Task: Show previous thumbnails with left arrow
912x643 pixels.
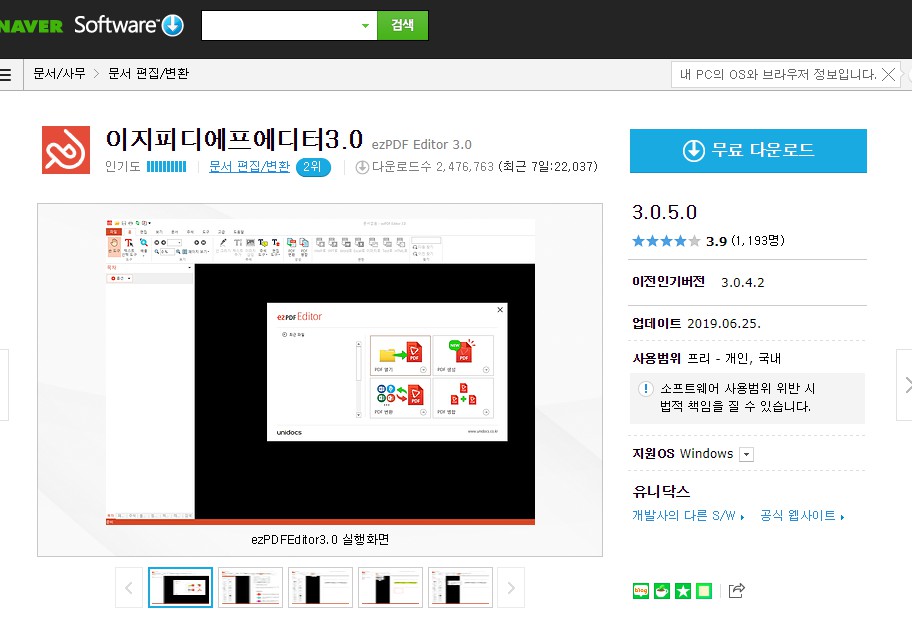Action: pyautogui.click(x=129, y=588)
